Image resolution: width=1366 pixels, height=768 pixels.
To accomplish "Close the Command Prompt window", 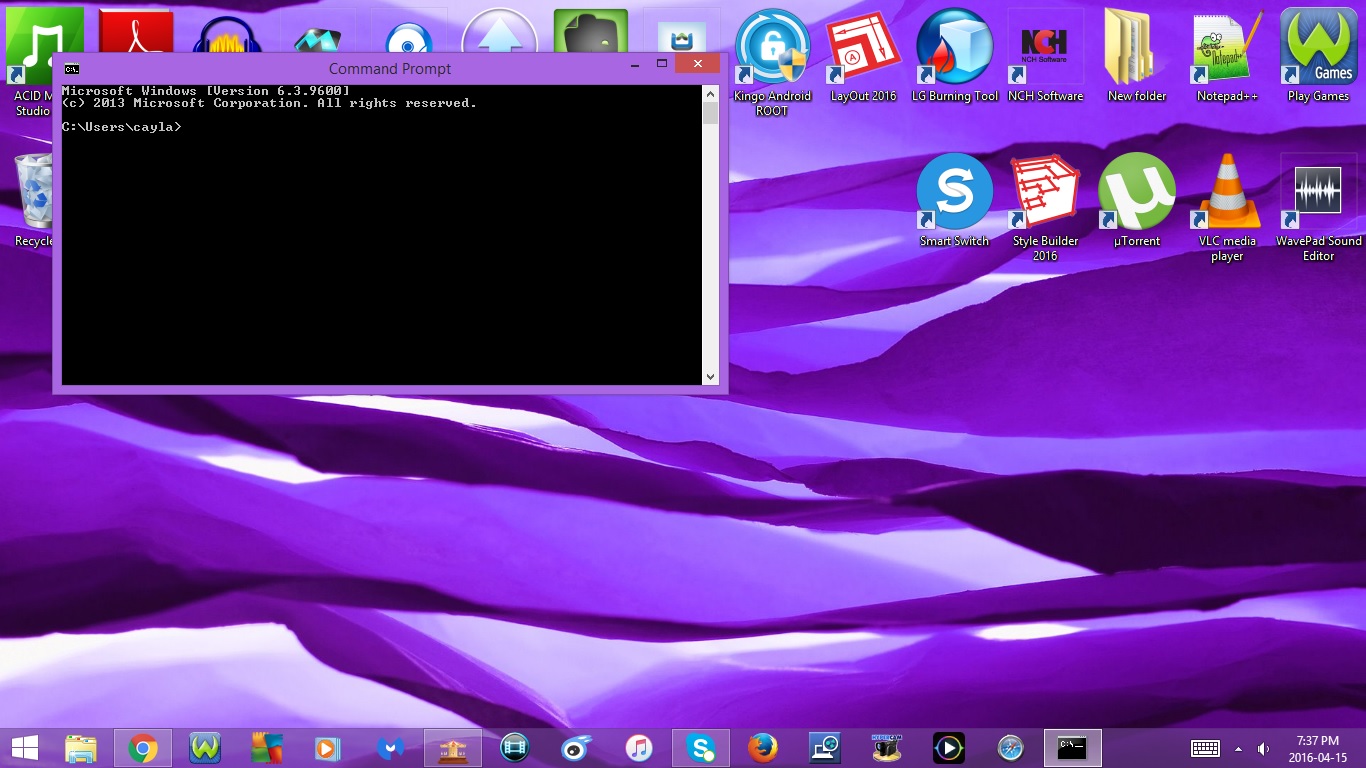I will click(x=697, y=64).
